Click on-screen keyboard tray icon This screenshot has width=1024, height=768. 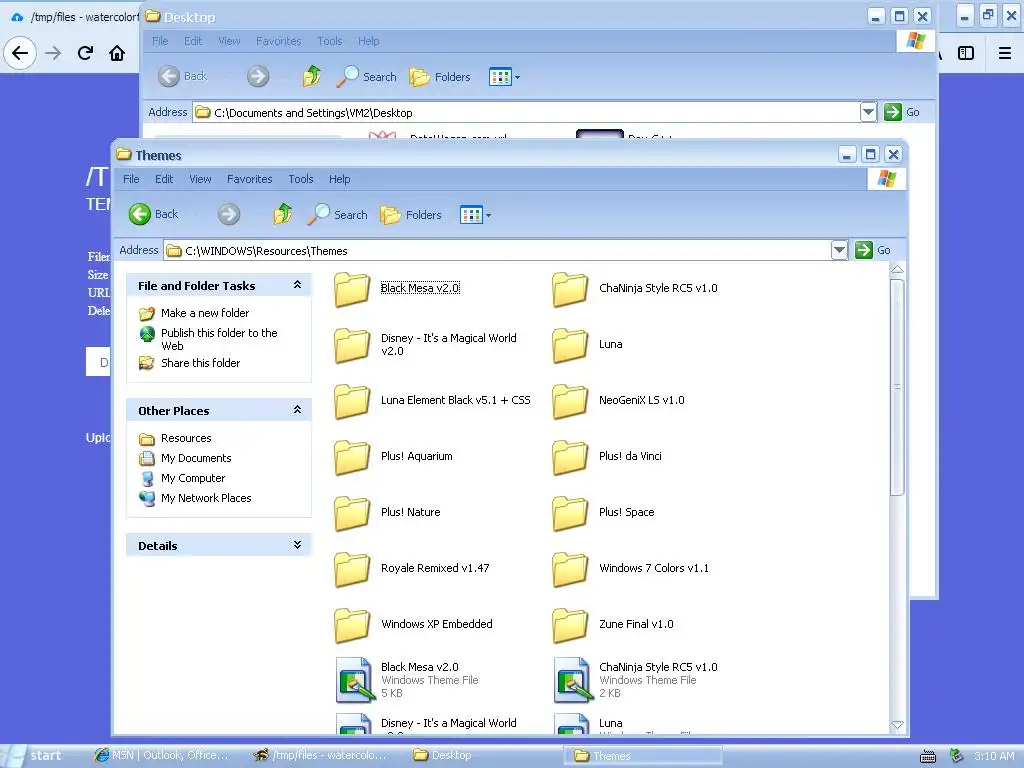pyautogui.click(x=927, y=757)
